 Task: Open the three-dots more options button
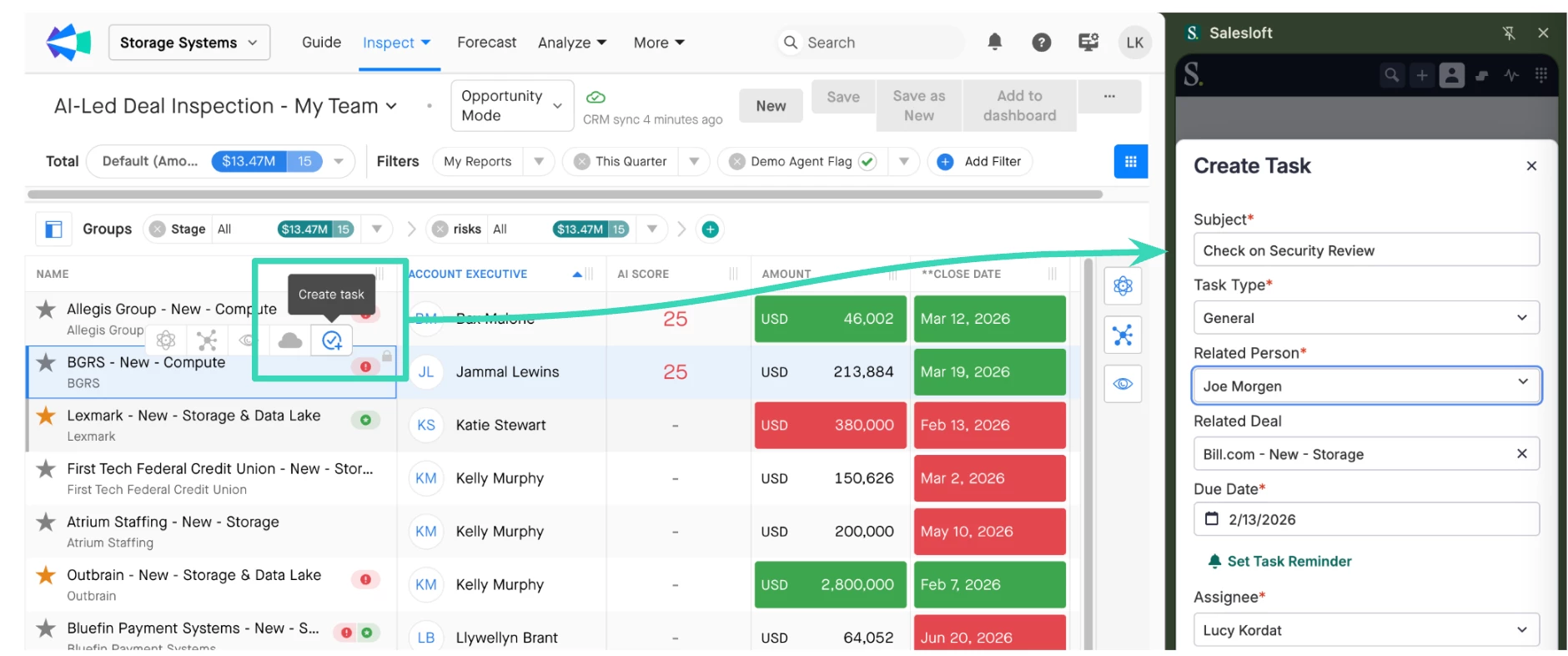click(x=1109, y=97)
